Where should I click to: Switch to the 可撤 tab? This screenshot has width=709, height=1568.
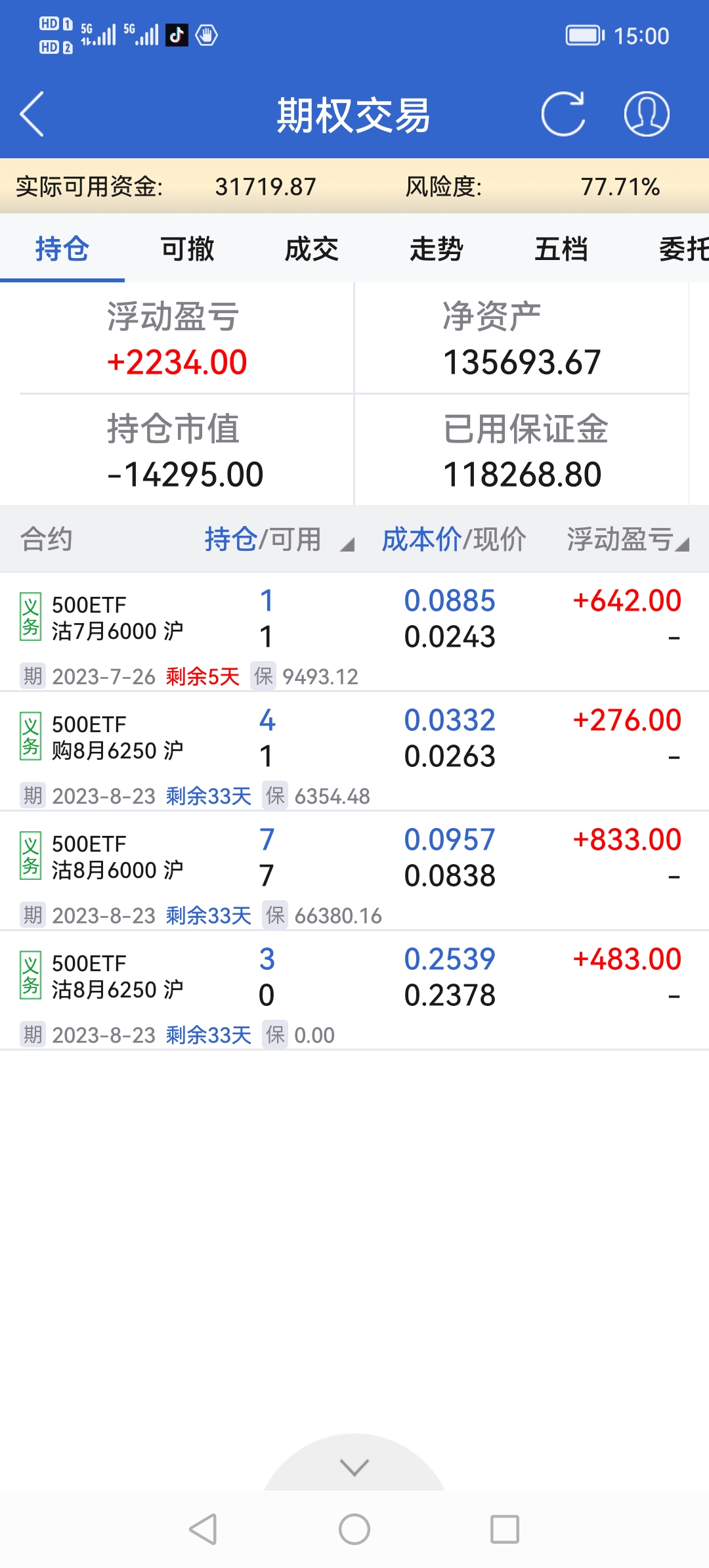coord(187,249)
